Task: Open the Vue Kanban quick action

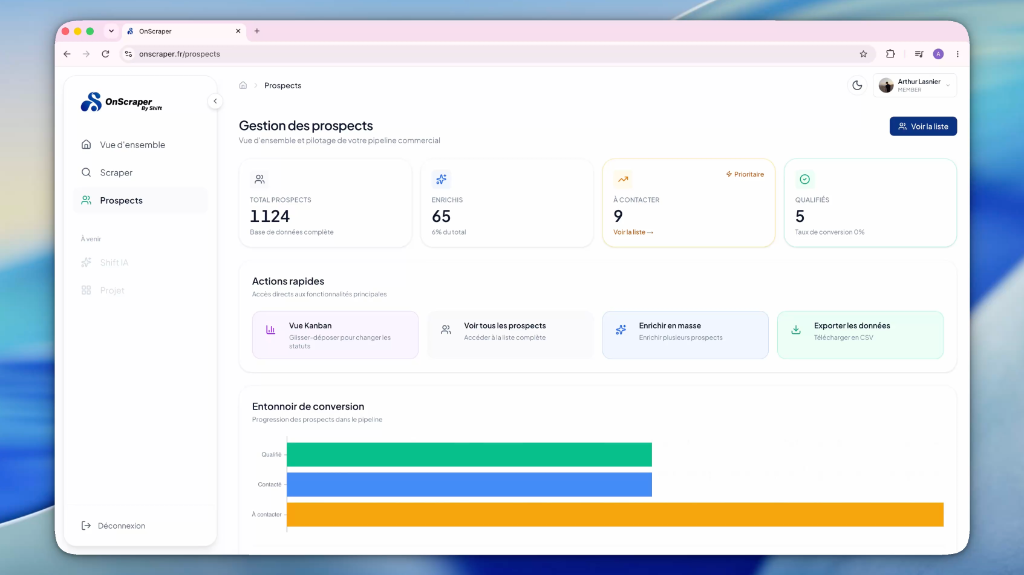Action: click(335, 335)
